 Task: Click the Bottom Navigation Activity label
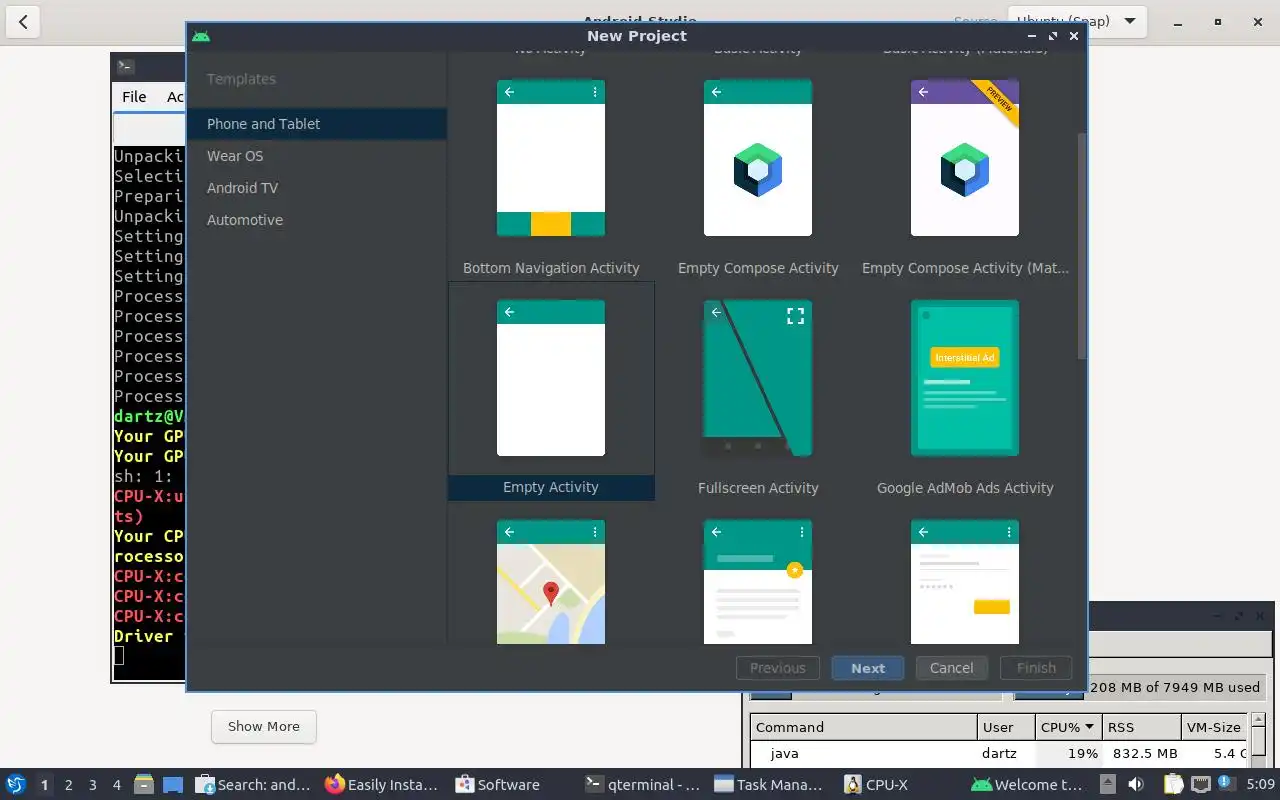(551, 268)
